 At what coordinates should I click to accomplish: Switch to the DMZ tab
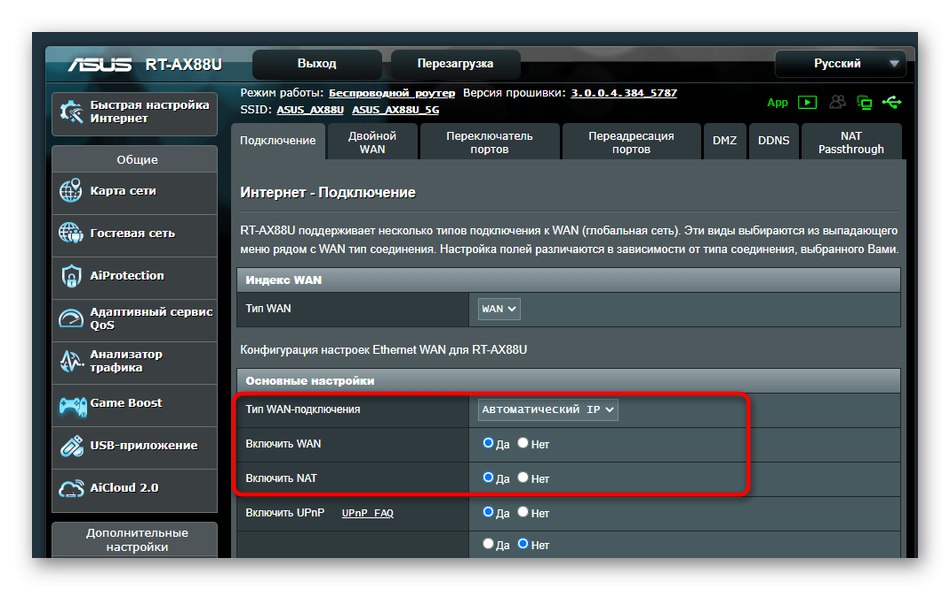tap(725, 141)
